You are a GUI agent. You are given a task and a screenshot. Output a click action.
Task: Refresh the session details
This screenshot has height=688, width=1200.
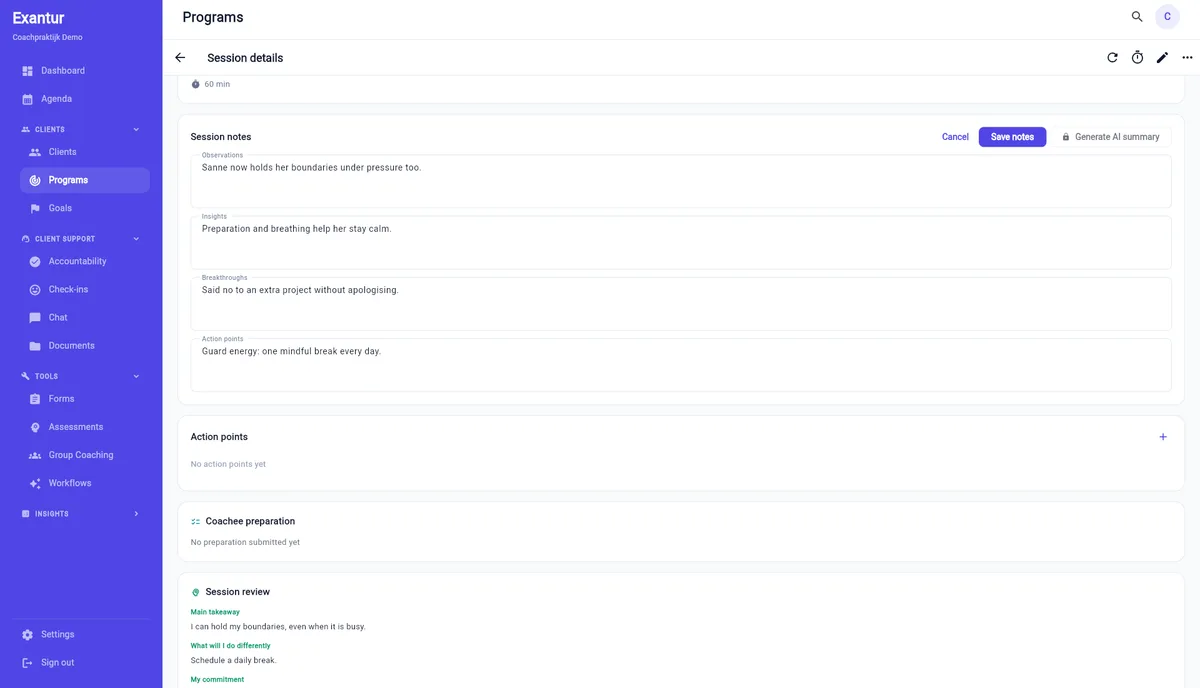(1112, 58)
